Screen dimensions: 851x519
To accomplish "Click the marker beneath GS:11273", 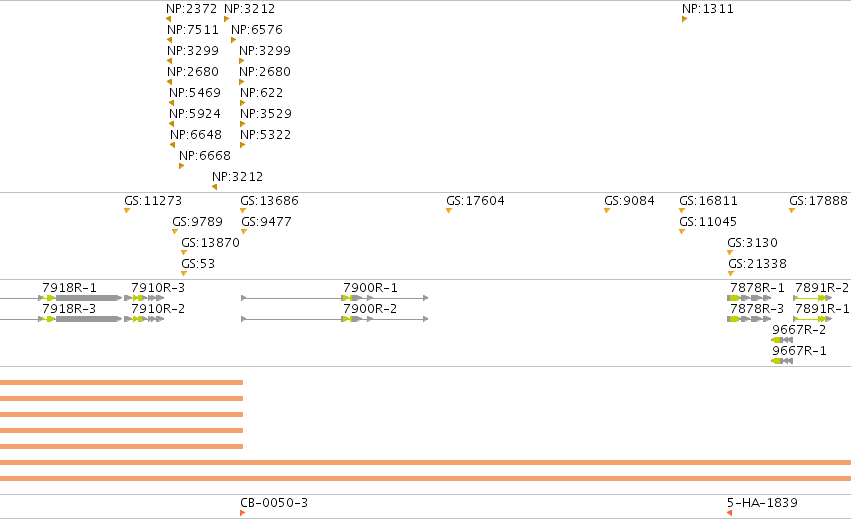I will click(x=127, y=211).
